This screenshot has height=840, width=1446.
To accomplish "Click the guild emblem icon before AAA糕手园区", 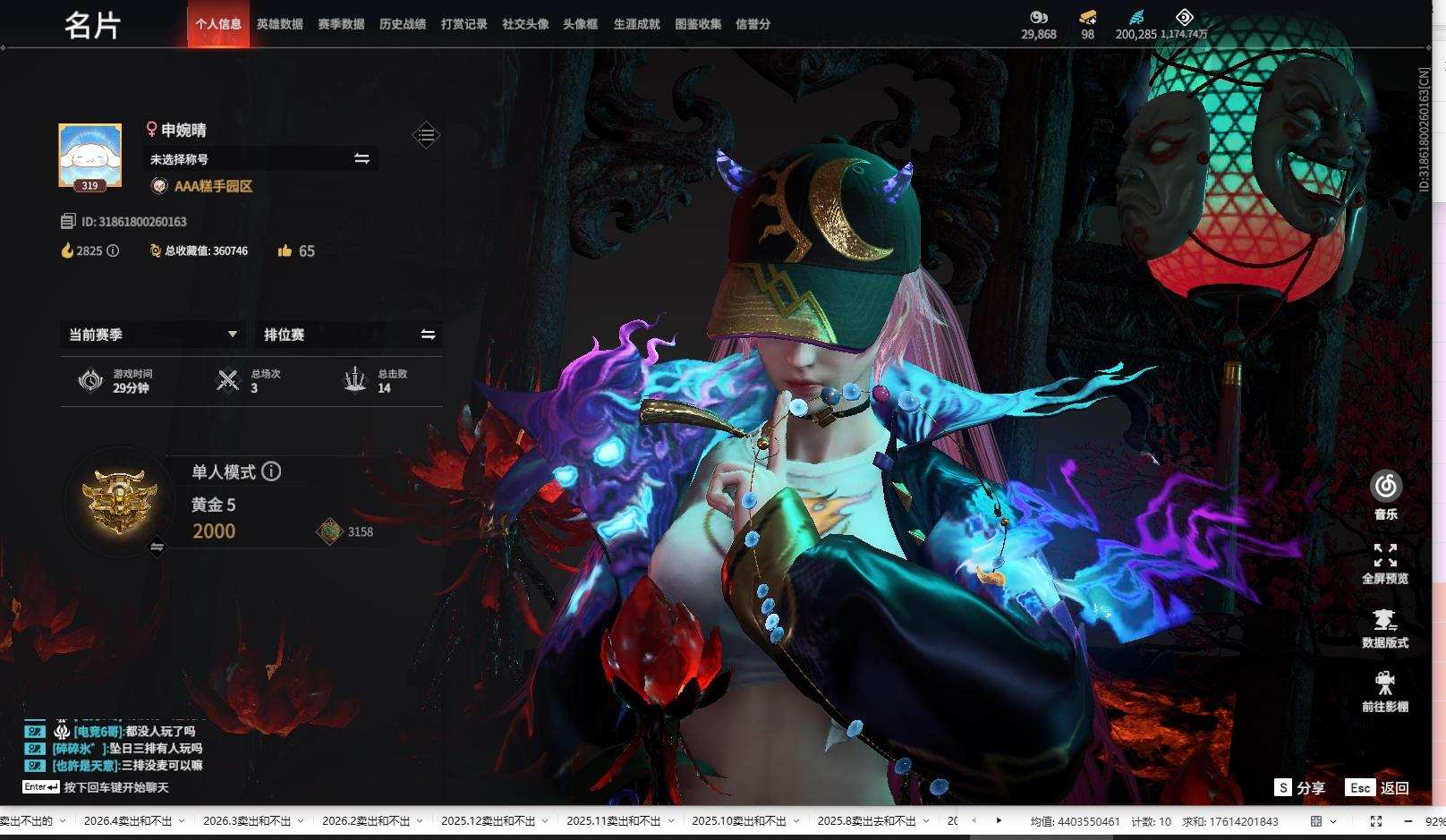I will [x=159, y=186].
